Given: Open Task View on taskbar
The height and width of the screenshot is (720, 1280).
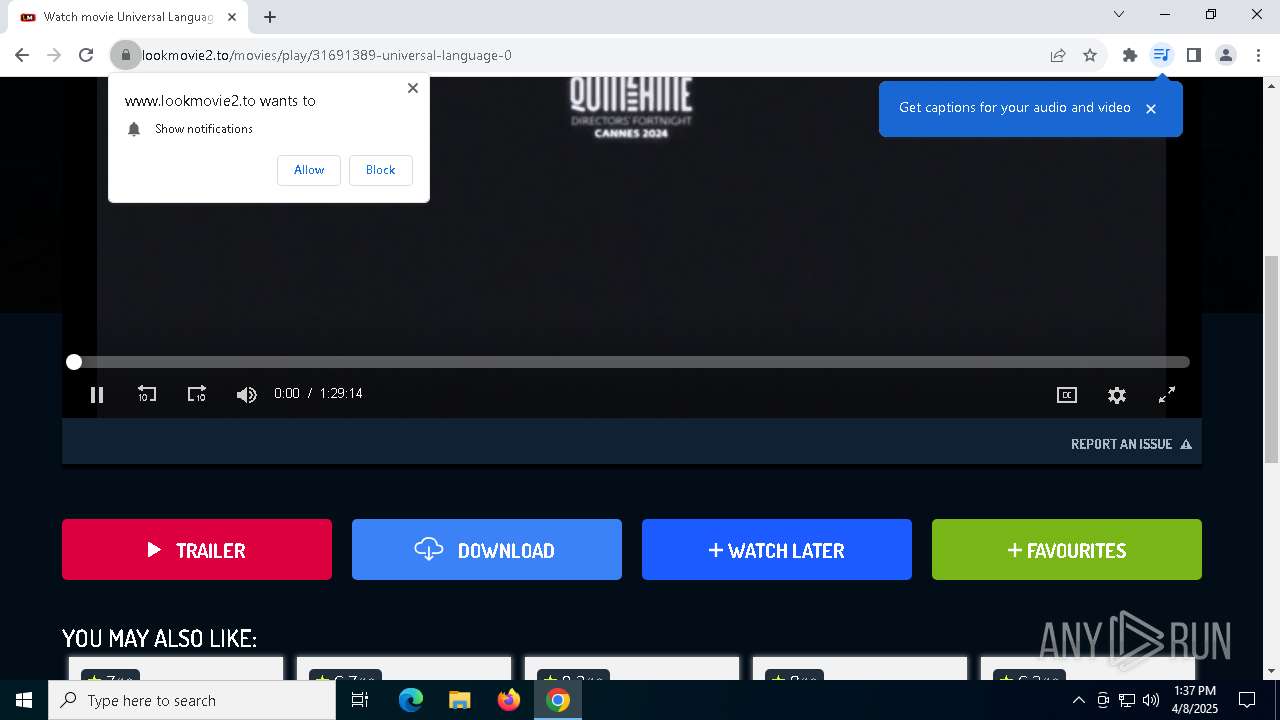Looking at the screenshot, I should pos(360,700).
